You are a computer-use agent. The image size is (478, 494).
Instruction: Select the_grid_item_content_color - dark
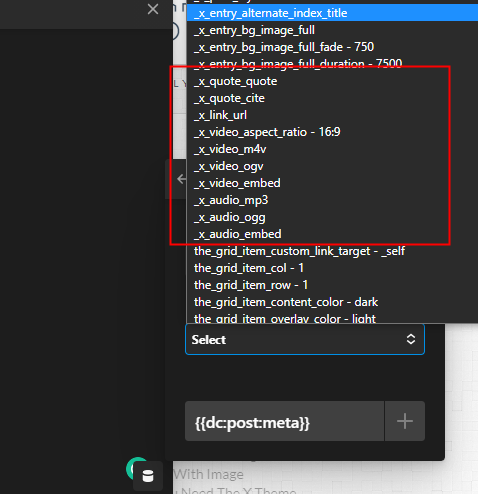coord(332,302)
